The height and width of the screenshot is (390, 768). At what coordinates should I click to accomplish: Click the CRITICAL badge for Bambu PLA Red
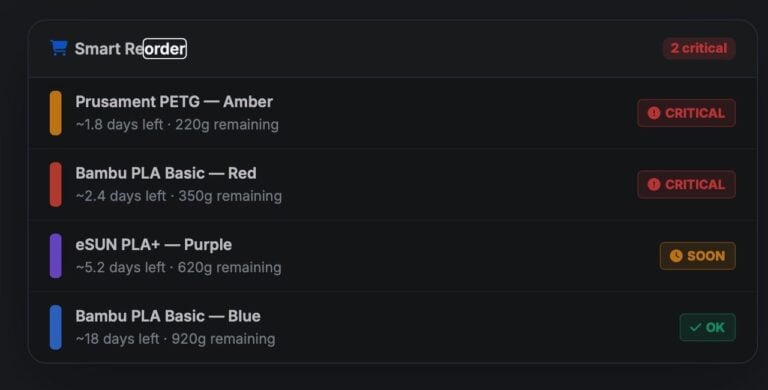click(686, 185)
